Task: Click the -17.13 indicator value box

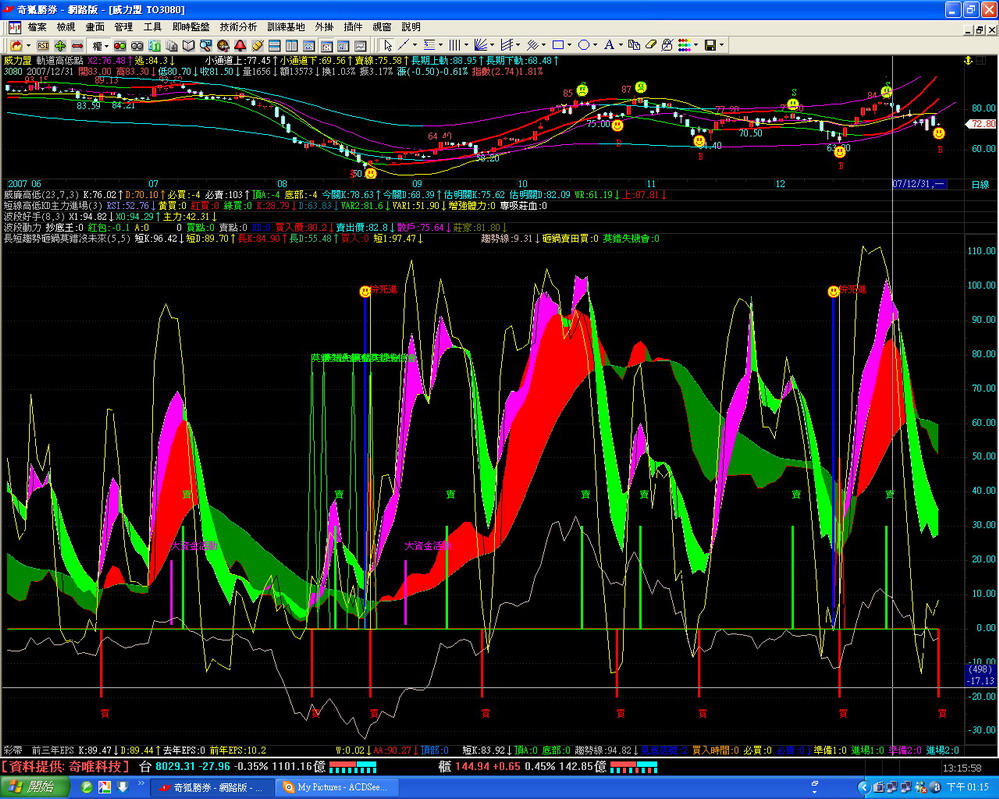Action: [x=981, y=681]
